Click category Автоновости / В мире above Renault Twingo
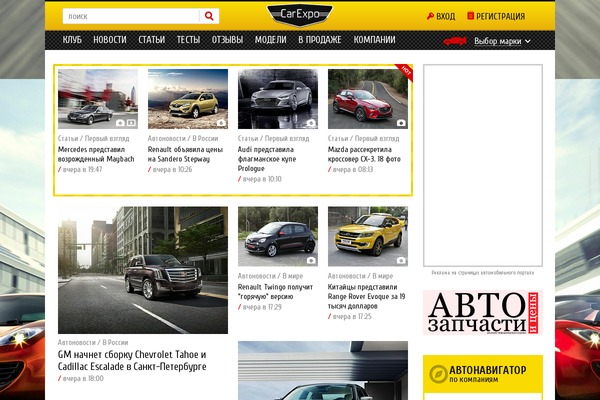This screenshot has height=400, width=600. pyautogui.click(x=270, y=276)
